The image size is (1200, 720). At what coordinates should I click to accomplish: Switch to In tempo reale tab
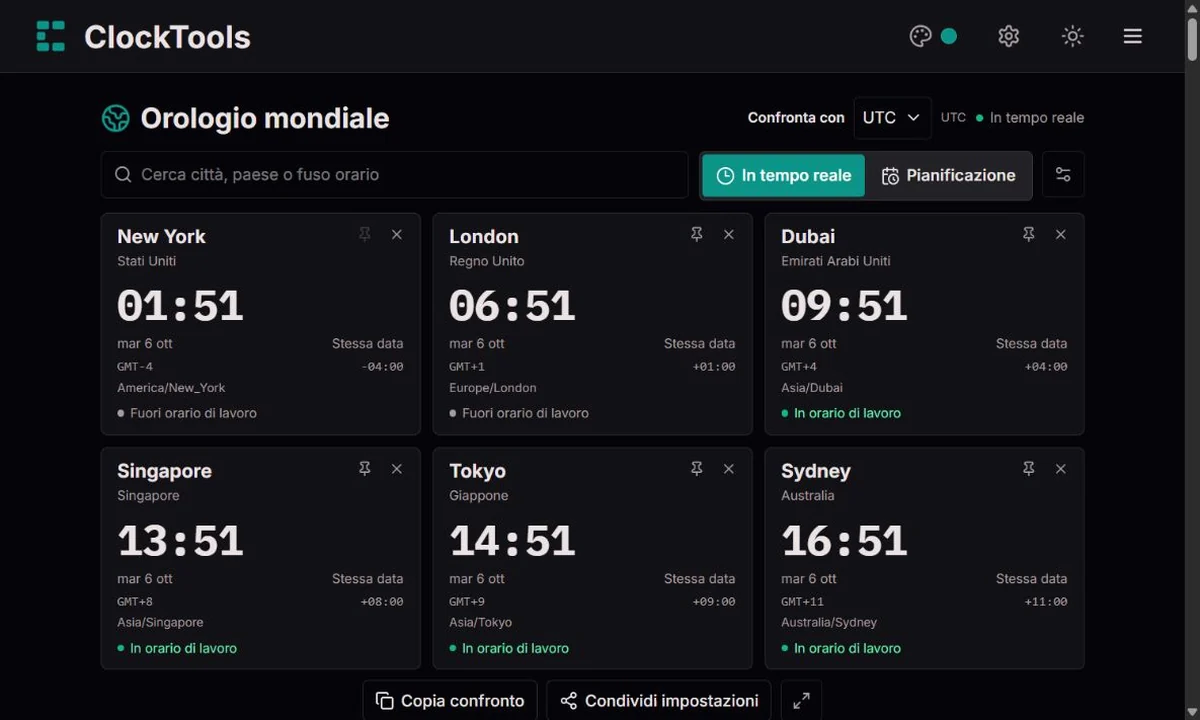783,175
